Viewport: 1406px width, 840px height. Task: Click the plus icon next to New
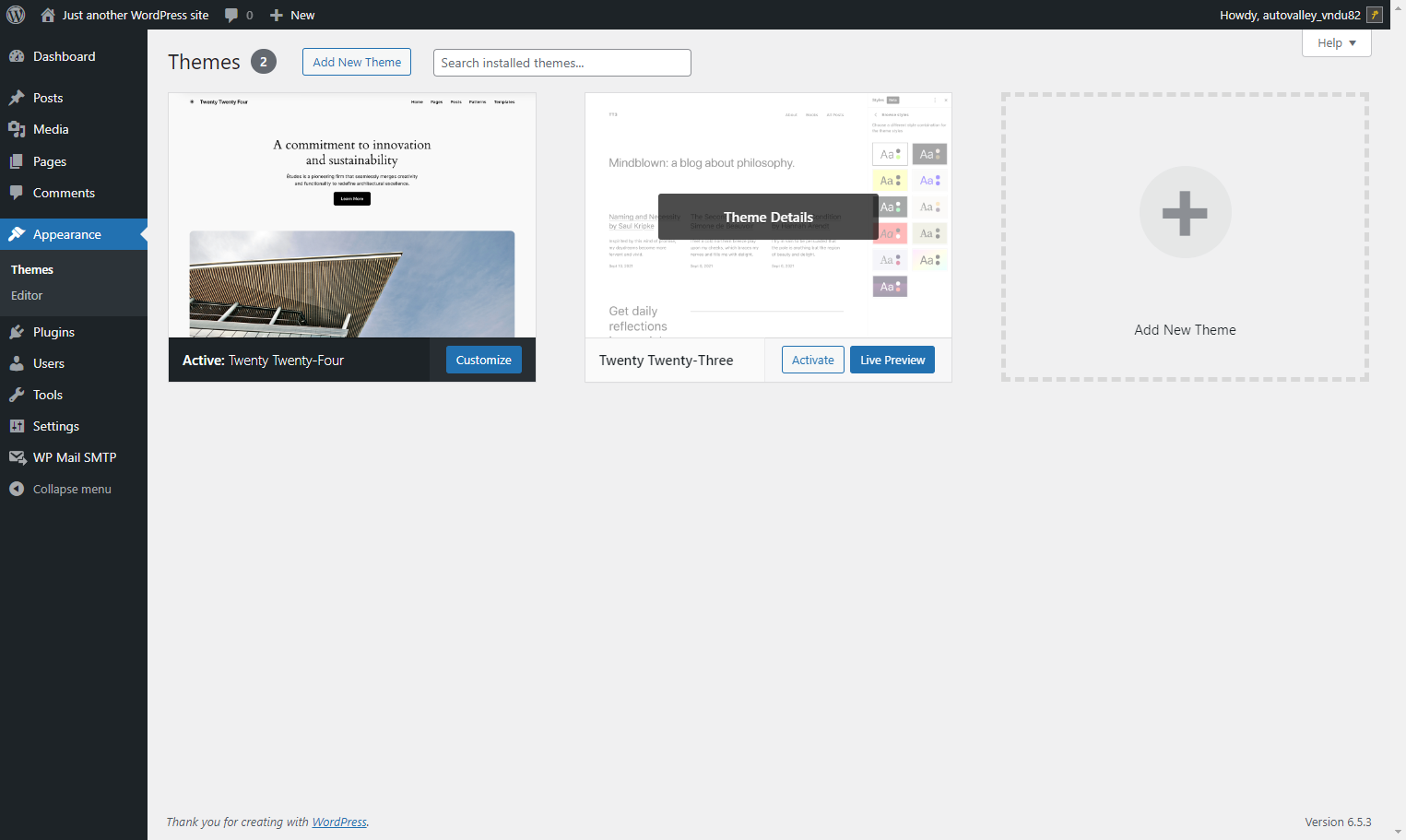pos(277,15)
